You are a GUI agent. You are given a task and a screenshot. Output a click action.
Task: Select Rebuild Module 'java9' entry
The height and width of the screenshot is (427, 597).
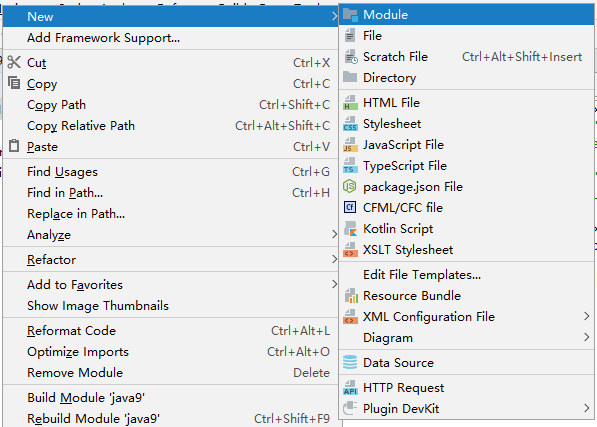point(170,419)
